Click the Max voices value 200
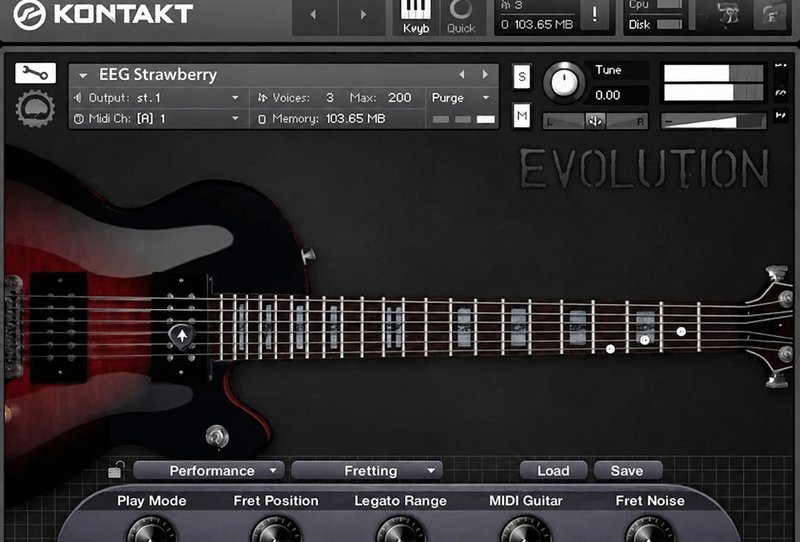Screen dimensions: 800x542 pyautogui.click(x=399, y=97)
